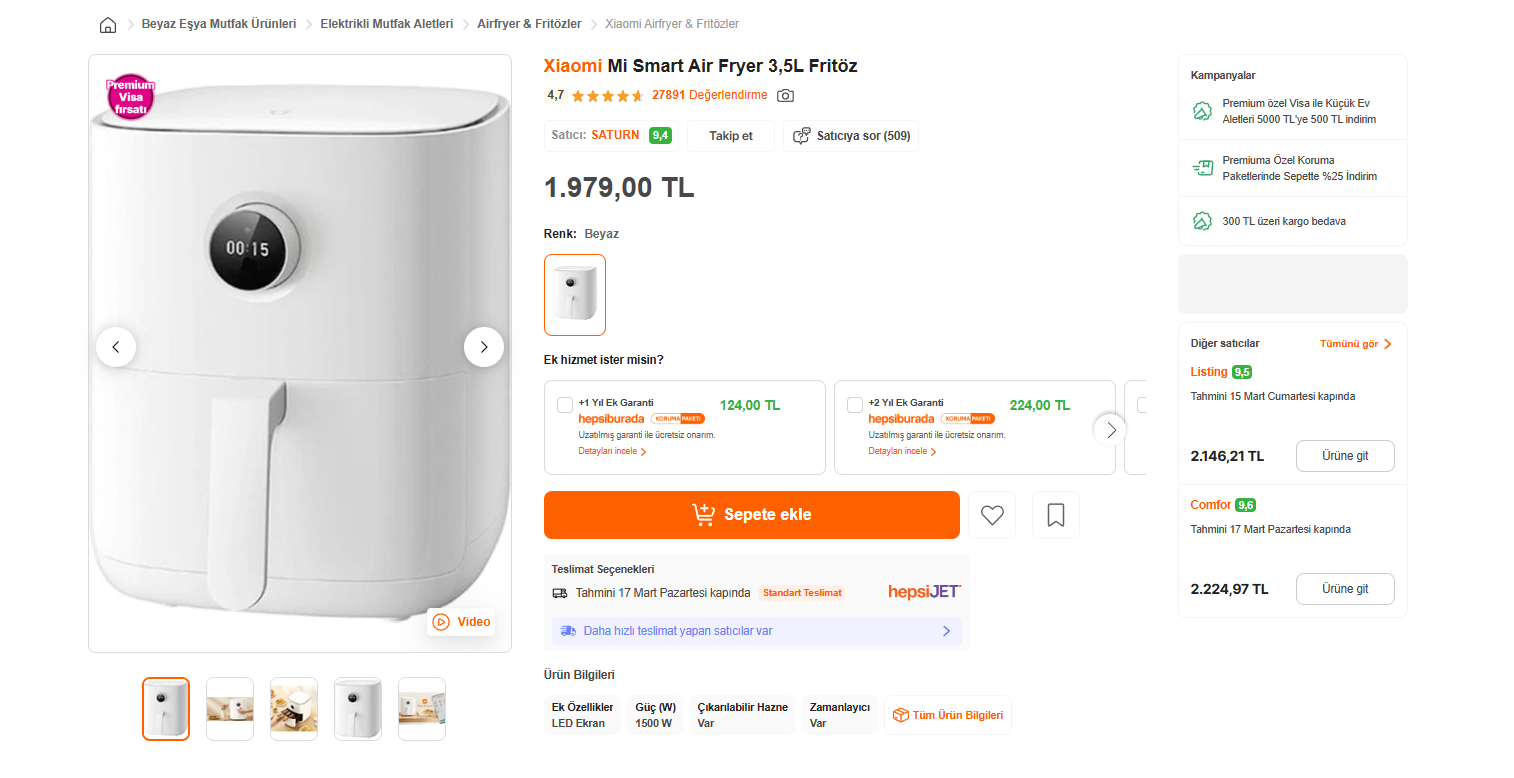The width and height of the screenshot is (1514, 778).
Task: Open Satıcıya sor seller question button
Action: coord(851,136)
